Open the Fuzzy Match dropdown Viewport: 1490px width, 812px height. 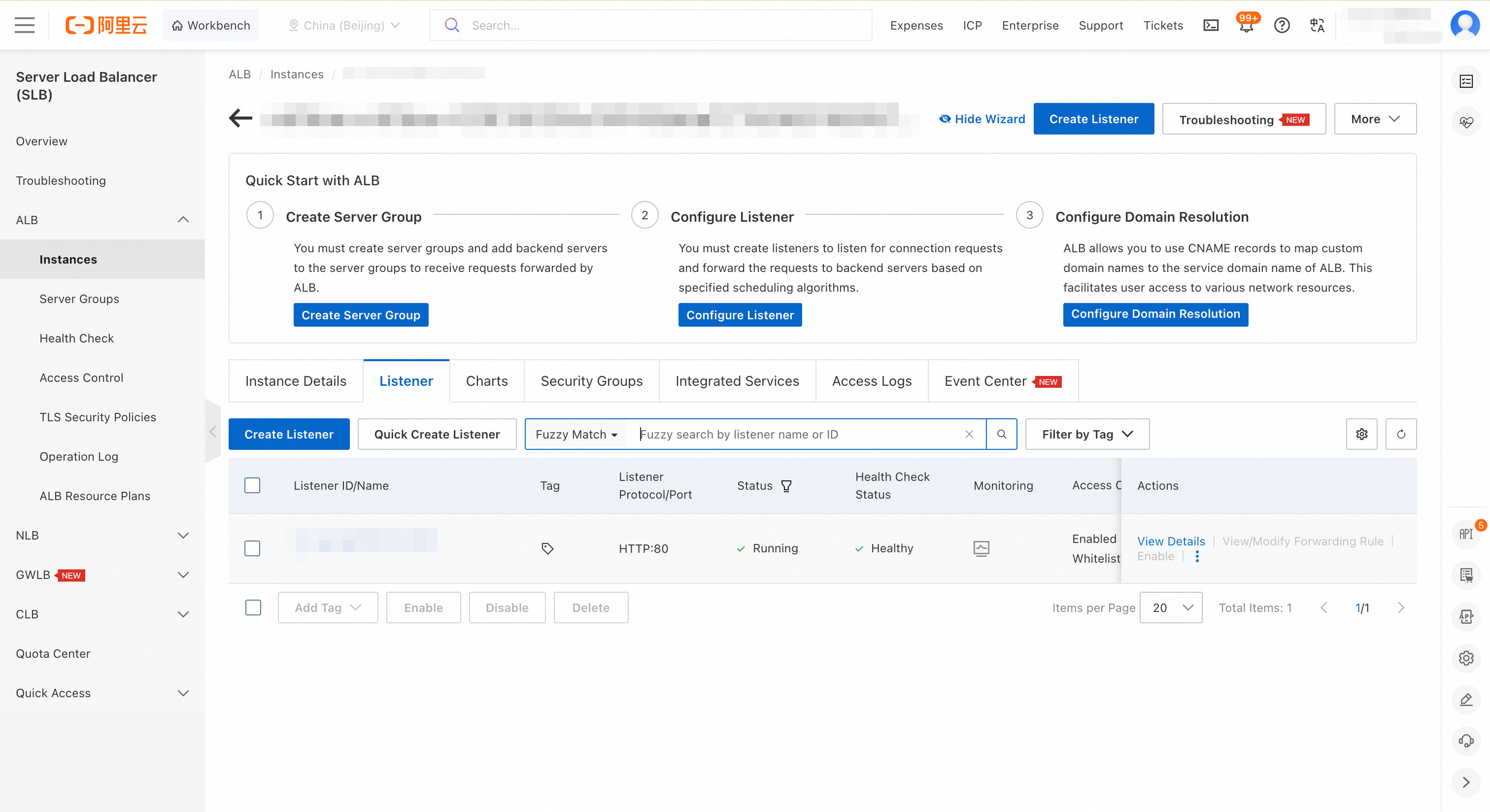tap(576, 434)
